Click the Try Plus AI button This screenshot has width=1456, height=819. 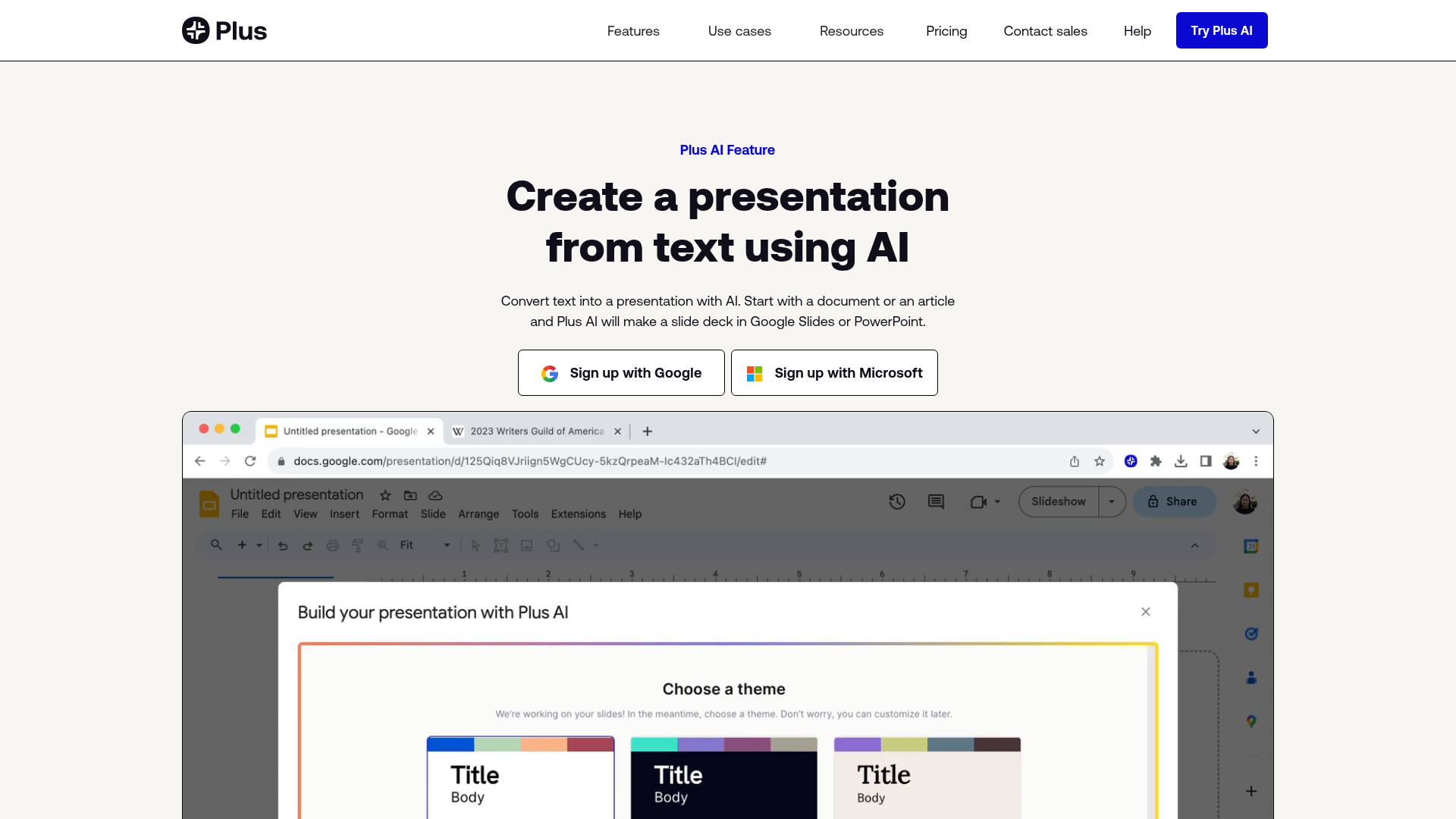pos(1222,30)
